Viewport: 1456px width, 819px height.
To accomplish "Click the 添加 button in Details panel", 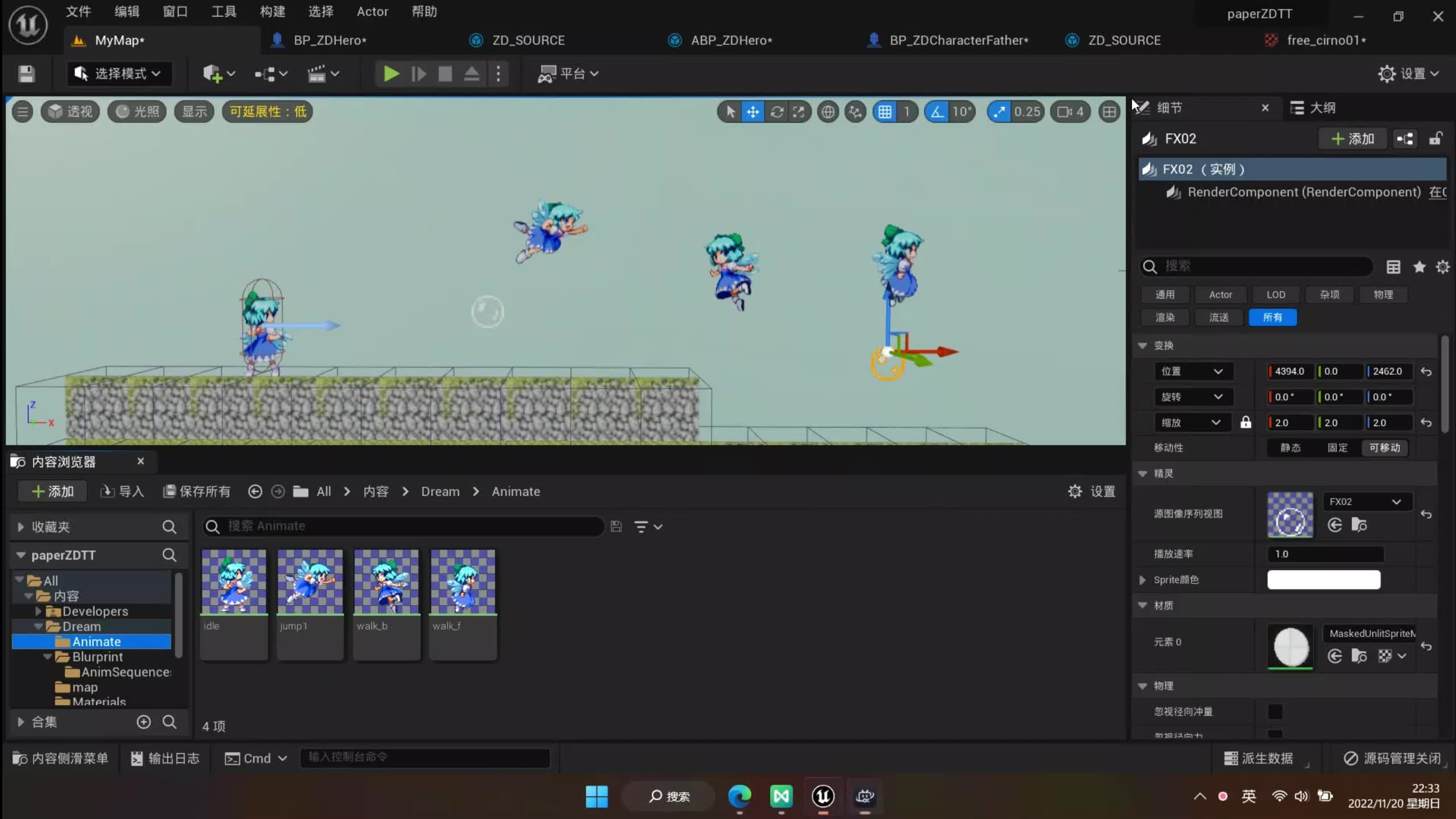I will 1352,138.
